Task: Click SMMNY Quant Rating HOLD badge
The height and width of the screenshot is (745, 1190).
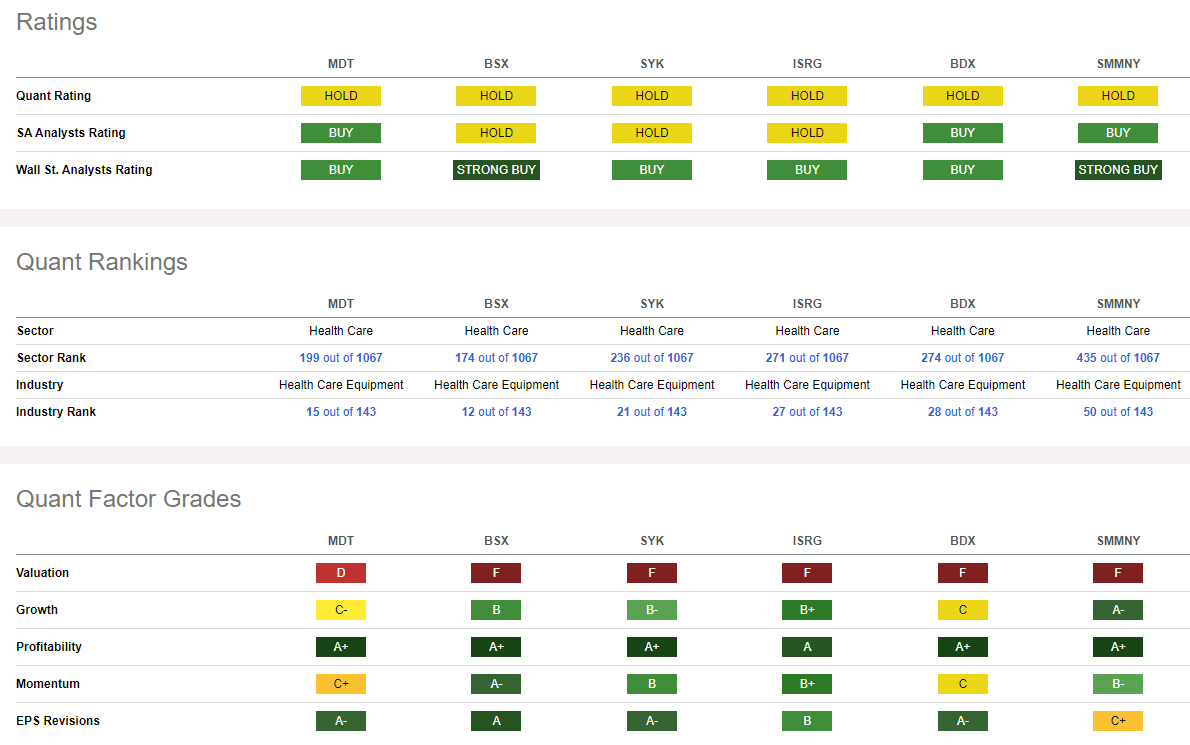Action: (1118, 96)
